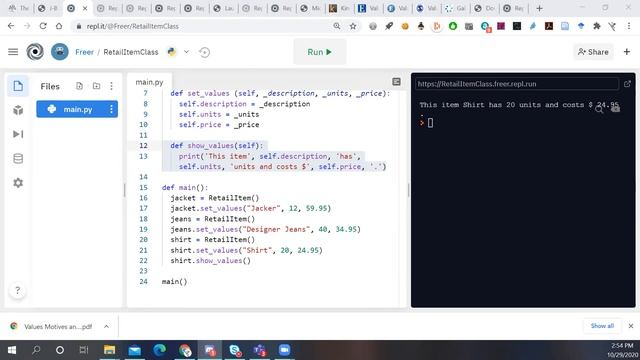Expand the downloaded PDF options chevron
The width and height of the screenshot is (640, 360).
click(x=106, y=327)
